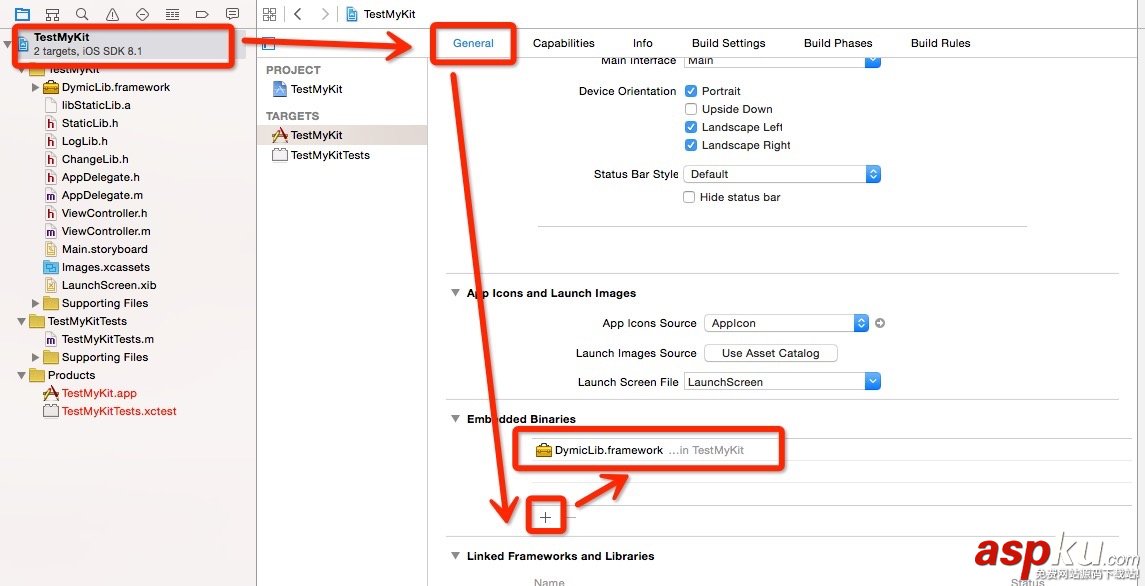Screen dimensions: 1145x586
Task: Open the Breakpoint navigator
Action: pyautogui.click(x=202, y=15)
